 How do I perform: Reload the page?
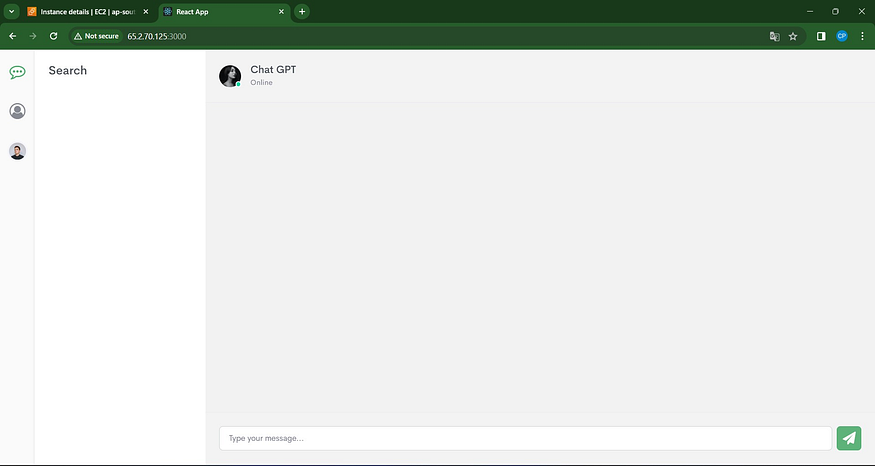pos(54,36)
